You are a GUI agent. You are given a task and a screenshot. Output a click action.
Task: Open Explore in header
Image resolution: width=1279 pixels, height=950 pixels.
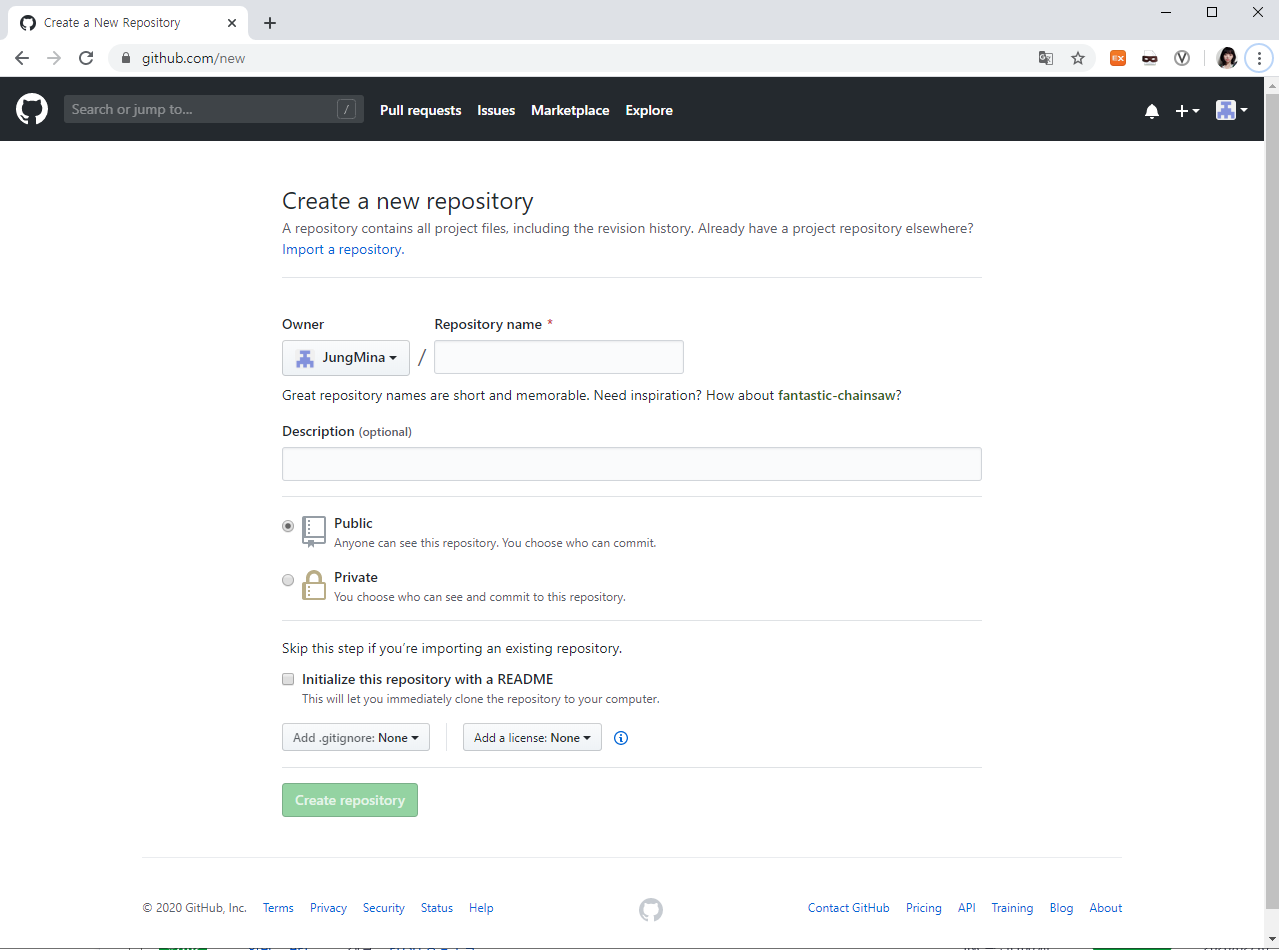[x=649, y=110]
